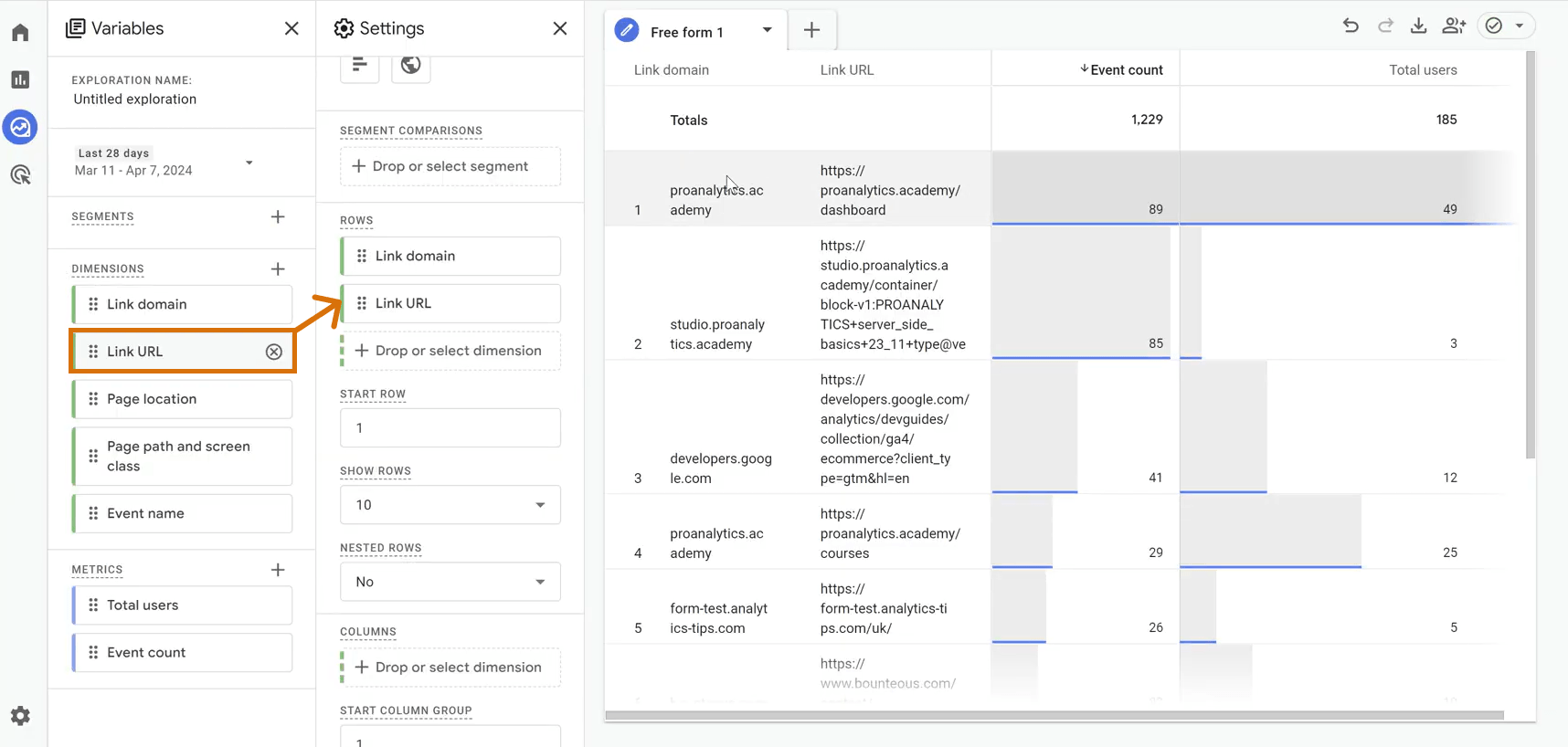The image size is (1568, 747).
Task: Open the Admin gear icon
Action: pyautogui.click(x=20, y=716)
